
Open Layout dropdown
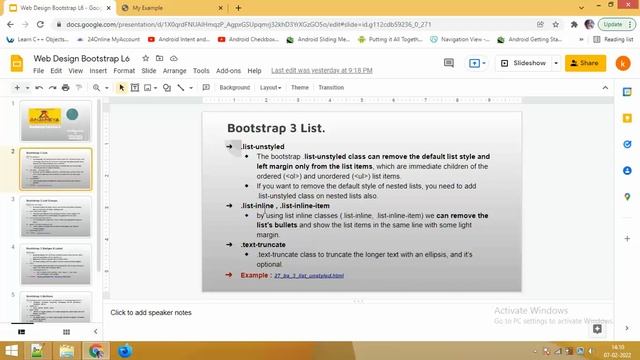pos(270,87)
